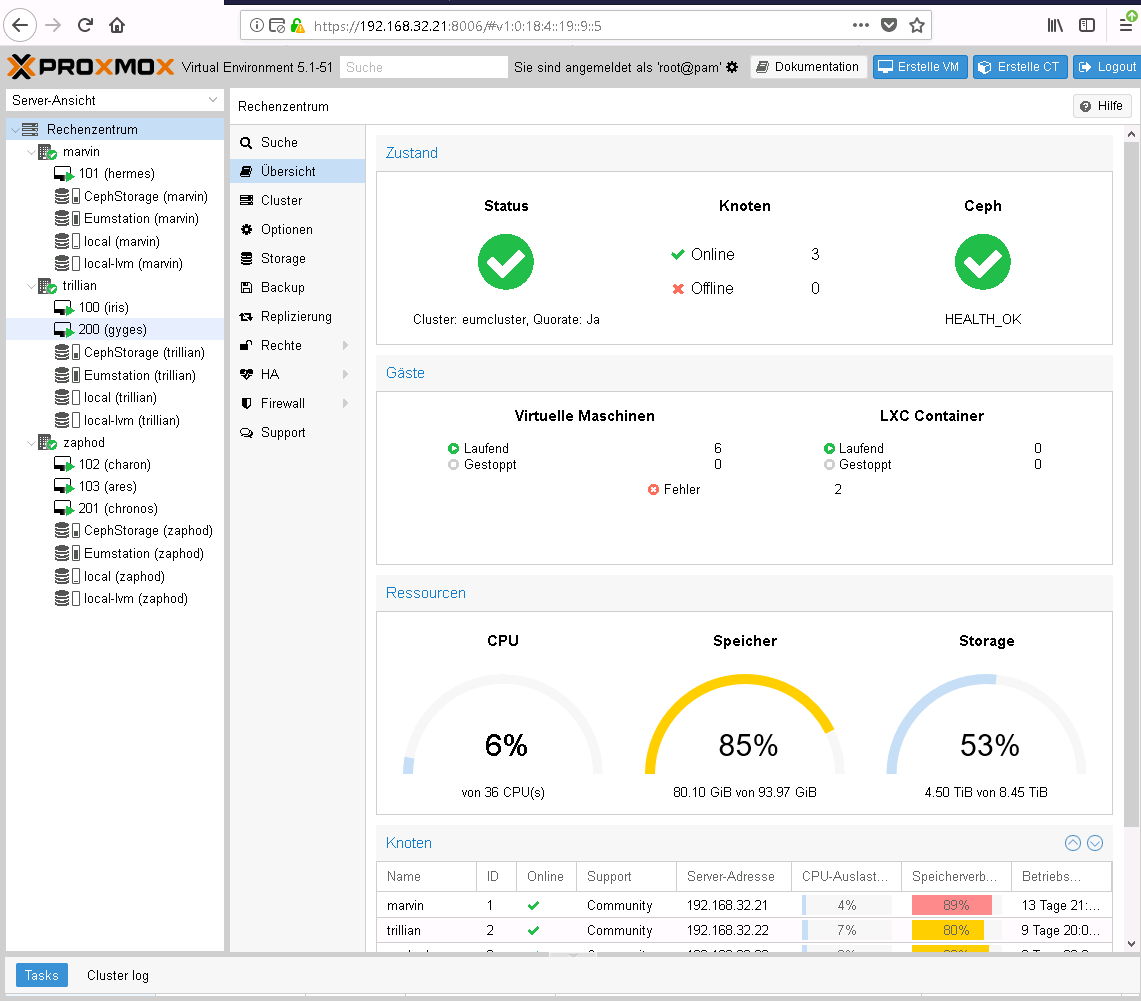Select VM 103 (ares) in tree
This screenshot has height=1001, width=1141.
point(107,486)
